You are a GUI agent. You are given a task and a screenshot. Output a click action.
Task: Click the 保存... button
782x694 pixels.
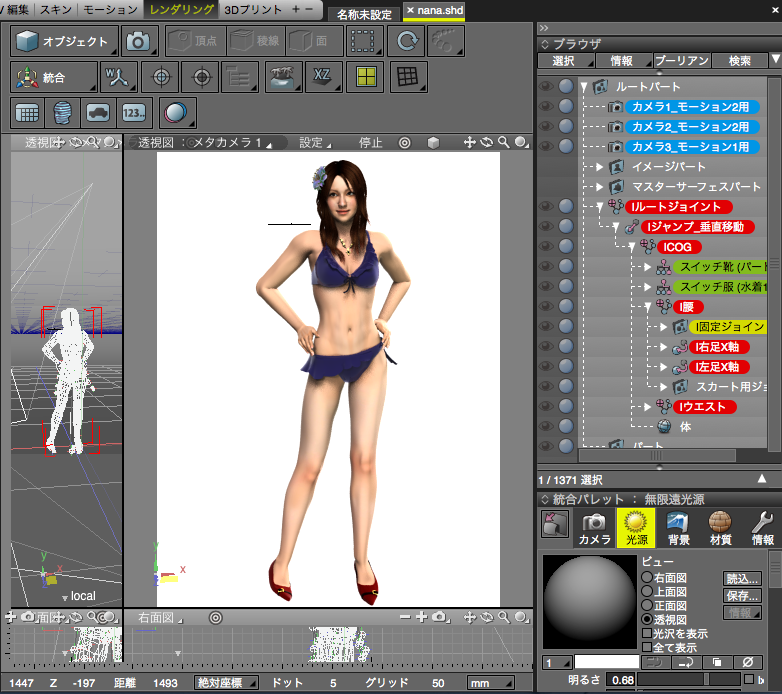click(x=742, y=595)
